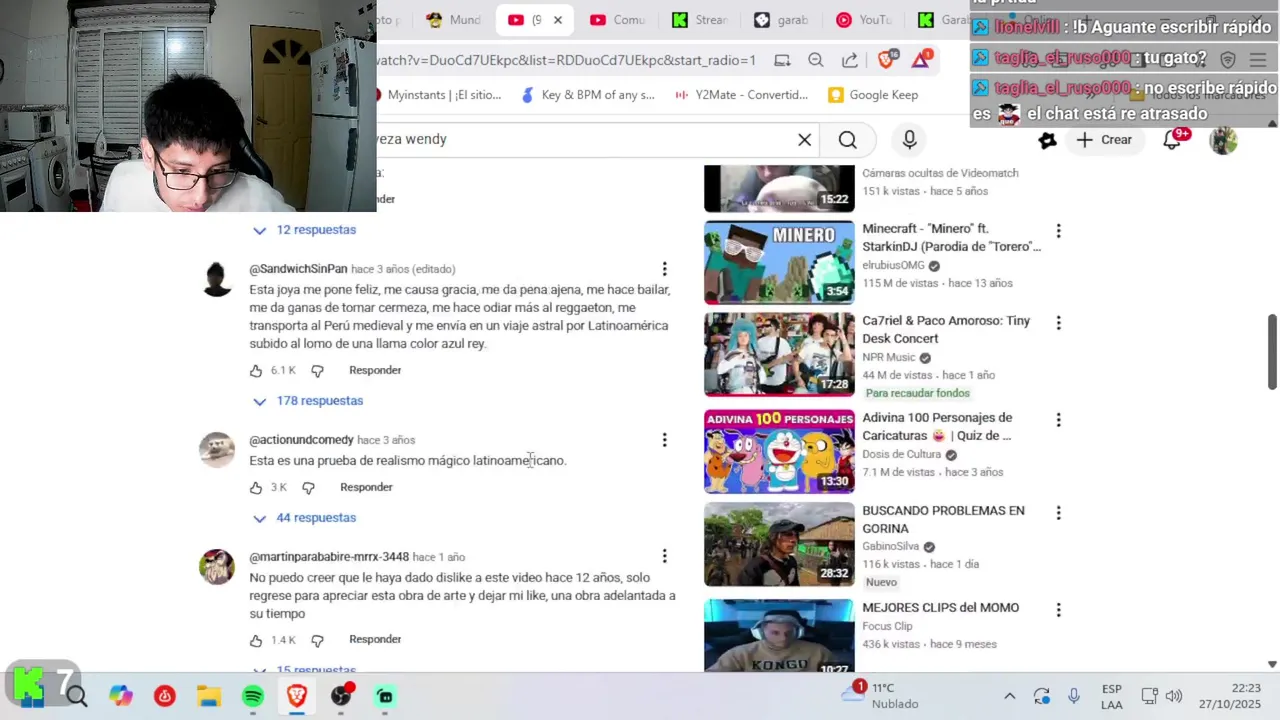Switch to the YouTu music tab

coord(864,20)
